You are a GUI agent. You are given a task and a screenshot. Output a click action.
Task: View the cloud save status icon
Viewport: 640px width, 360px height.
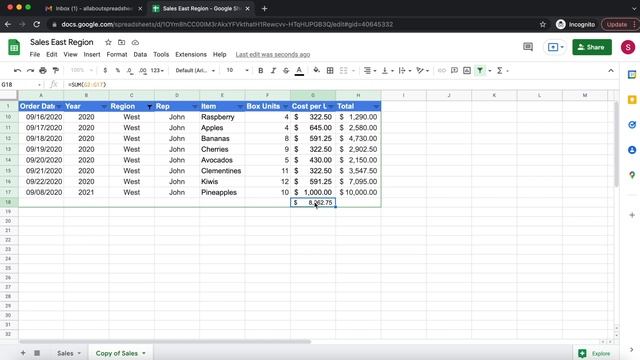(x=135, y=42)
